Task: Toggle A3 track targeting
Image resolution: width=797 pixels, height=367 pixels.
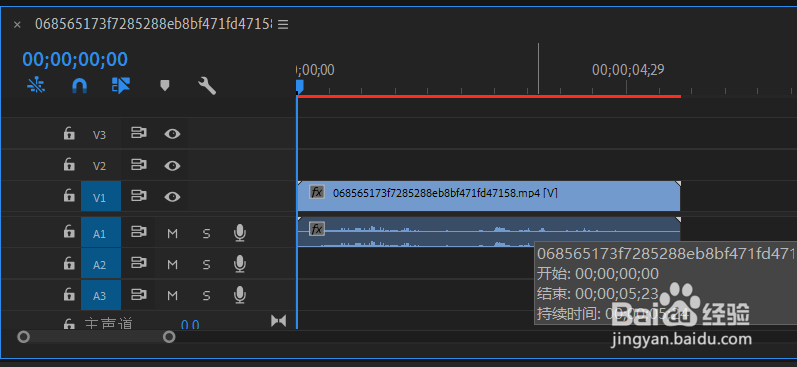Action: click(101, 295)
